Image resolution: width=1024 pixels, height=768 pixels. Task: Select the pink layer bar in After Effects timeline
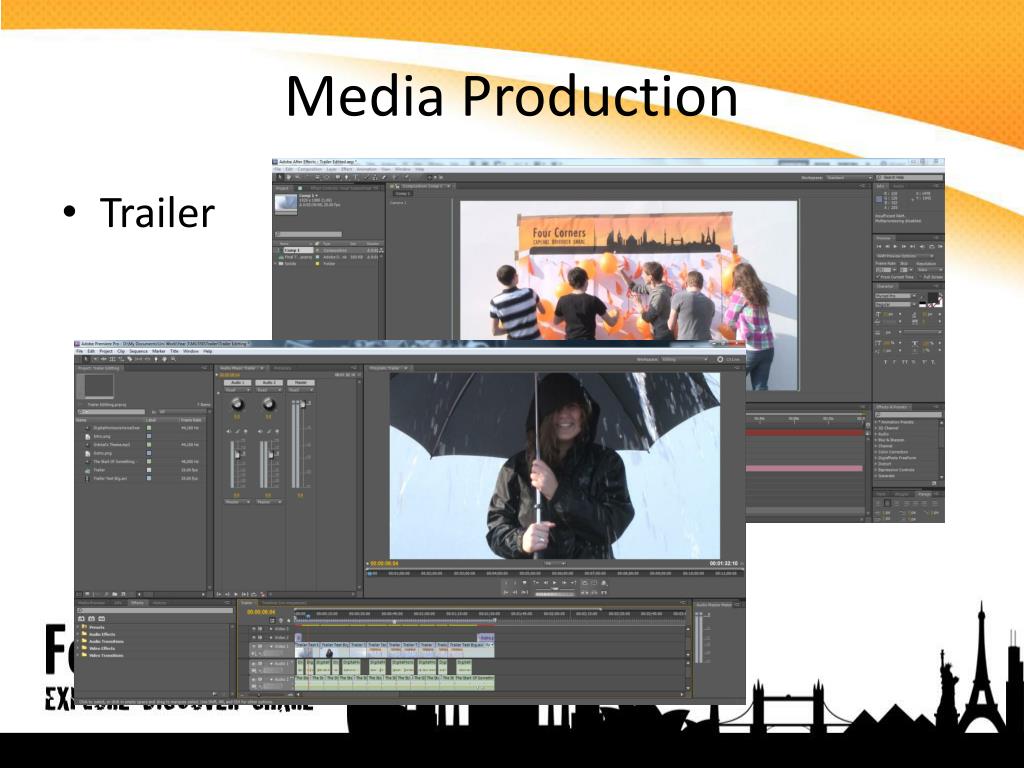pos(805,468)
